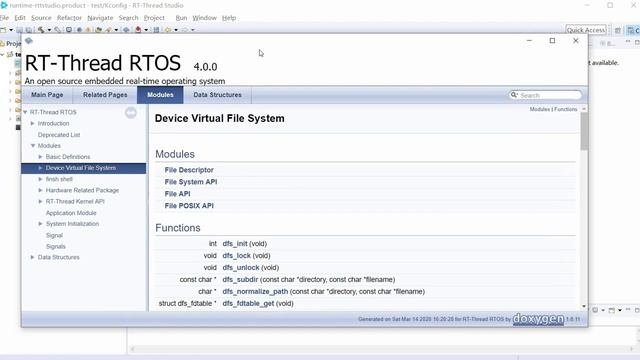Open dropdown arrow next to New icon

tap(11, 30)
